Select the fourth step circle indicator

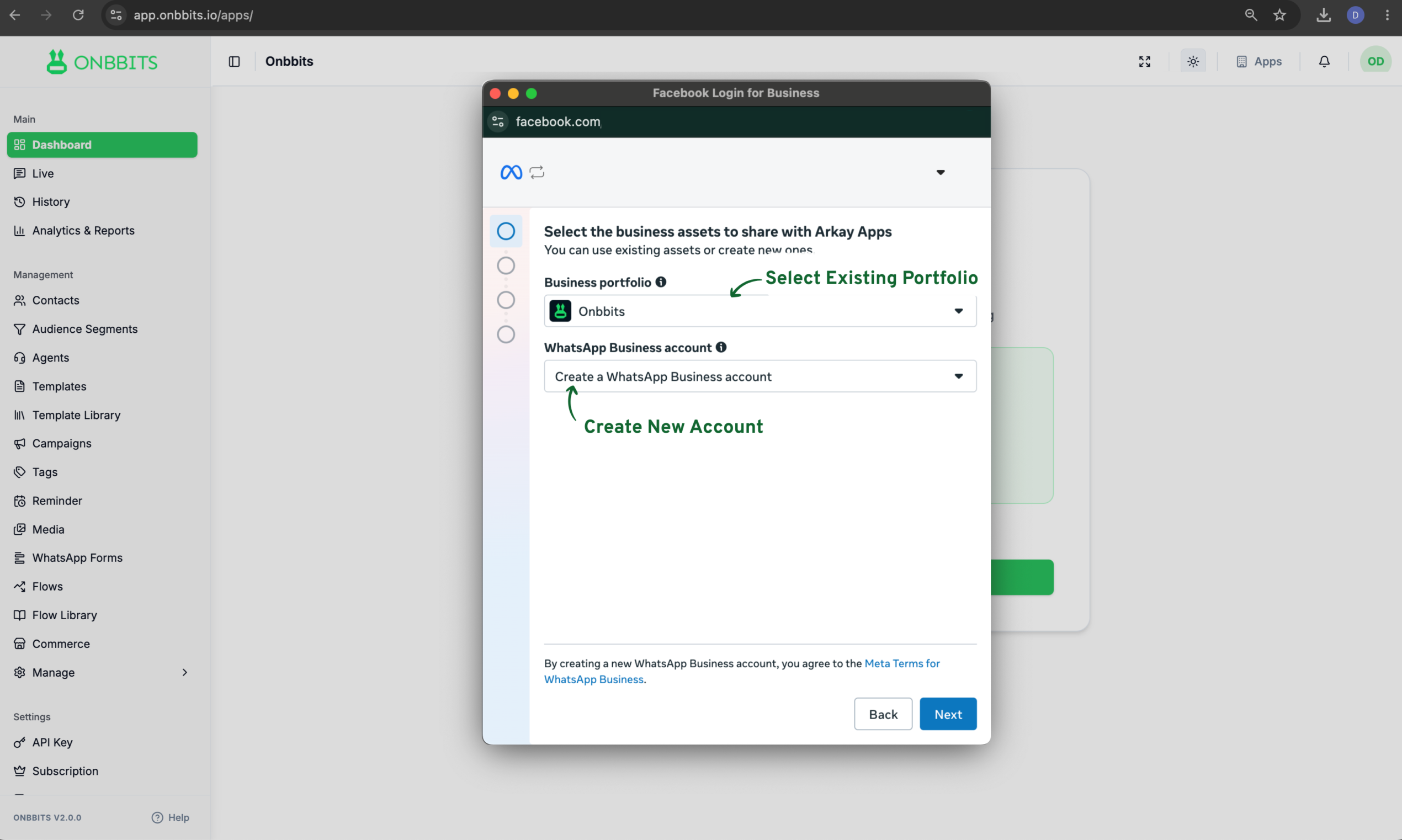pos(506,334)
